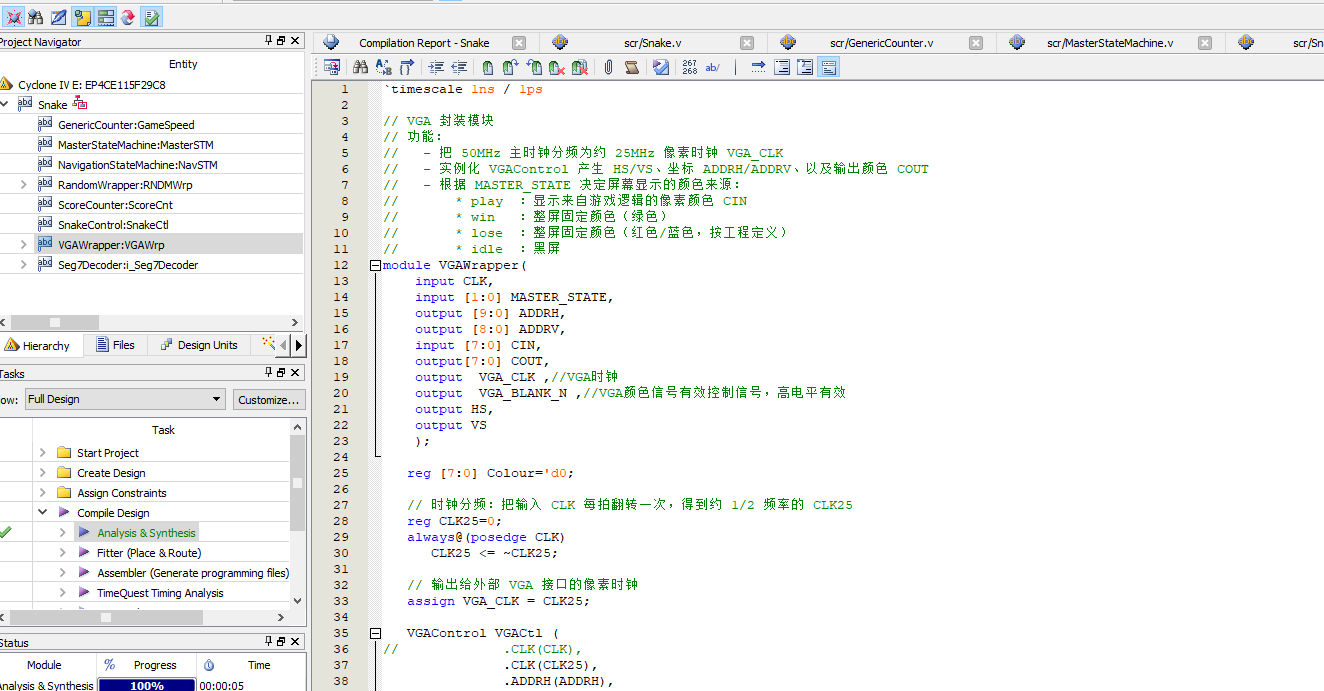Expand RandomWrapper:RNDMWrp hierarchy node

pos(23,184)
